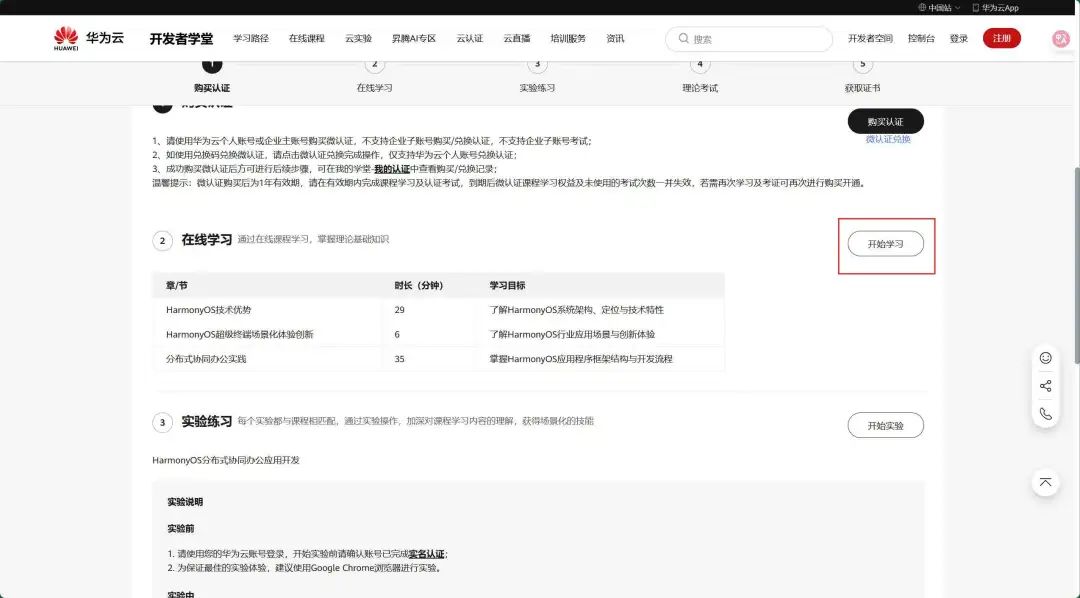
Task: Click the back-to-top arrow icon
Action: coord(1046,482)
